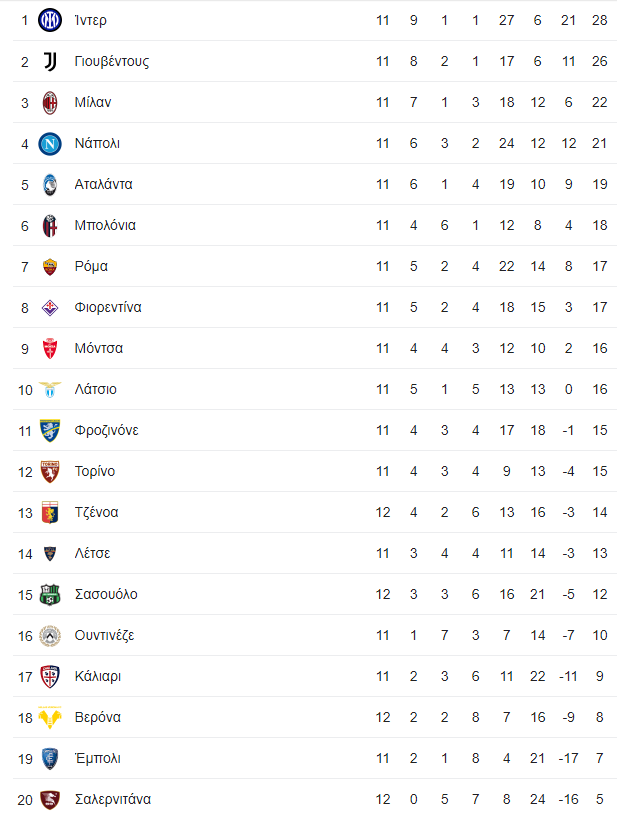The width and height of the screenshot is (617, 818).
Task: Open the Γιουβέντους team name
Action: click(x=112, y=62)
